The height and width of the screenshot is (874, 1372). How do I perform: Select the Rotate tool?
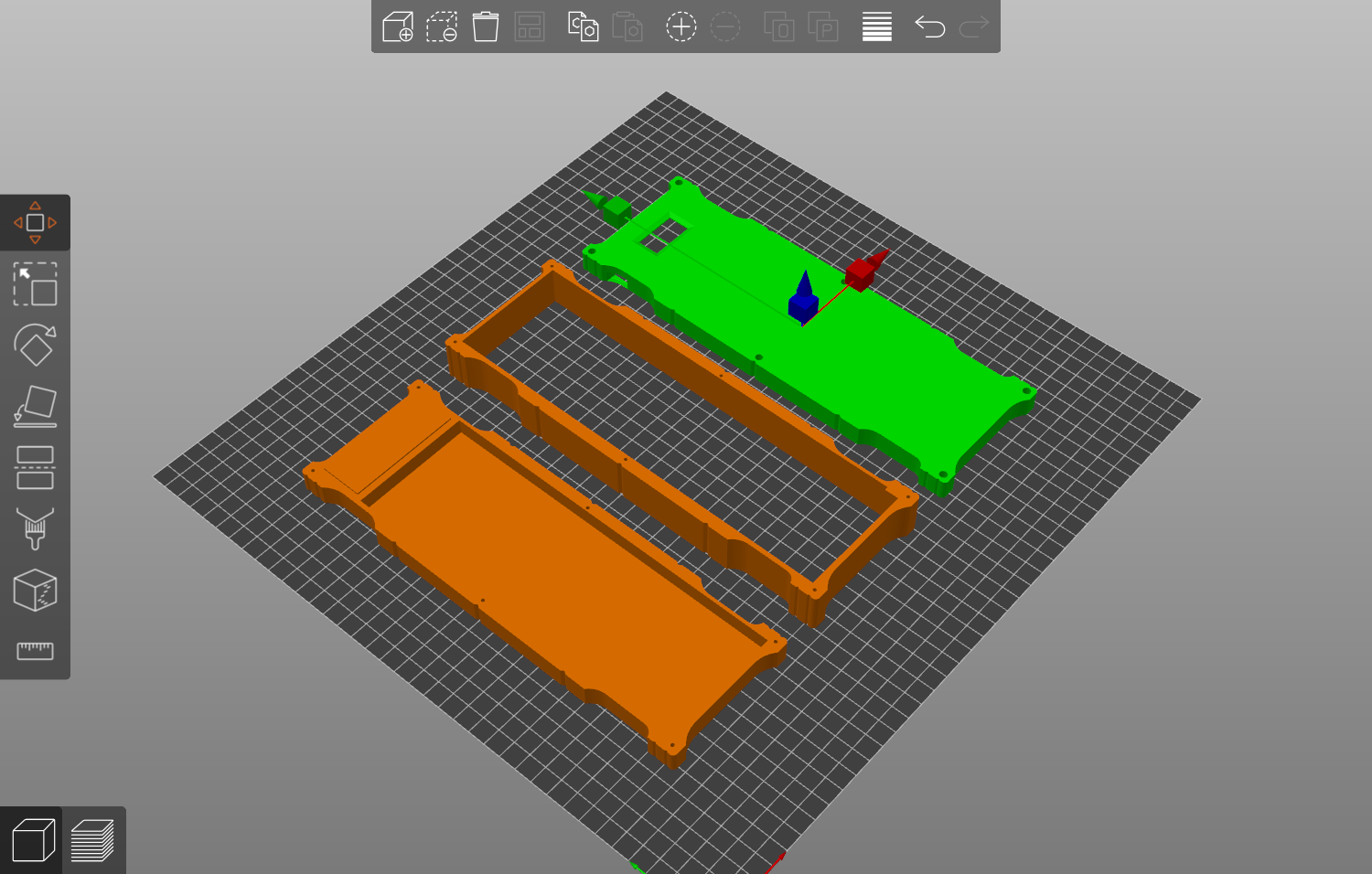tap(35, 346)
